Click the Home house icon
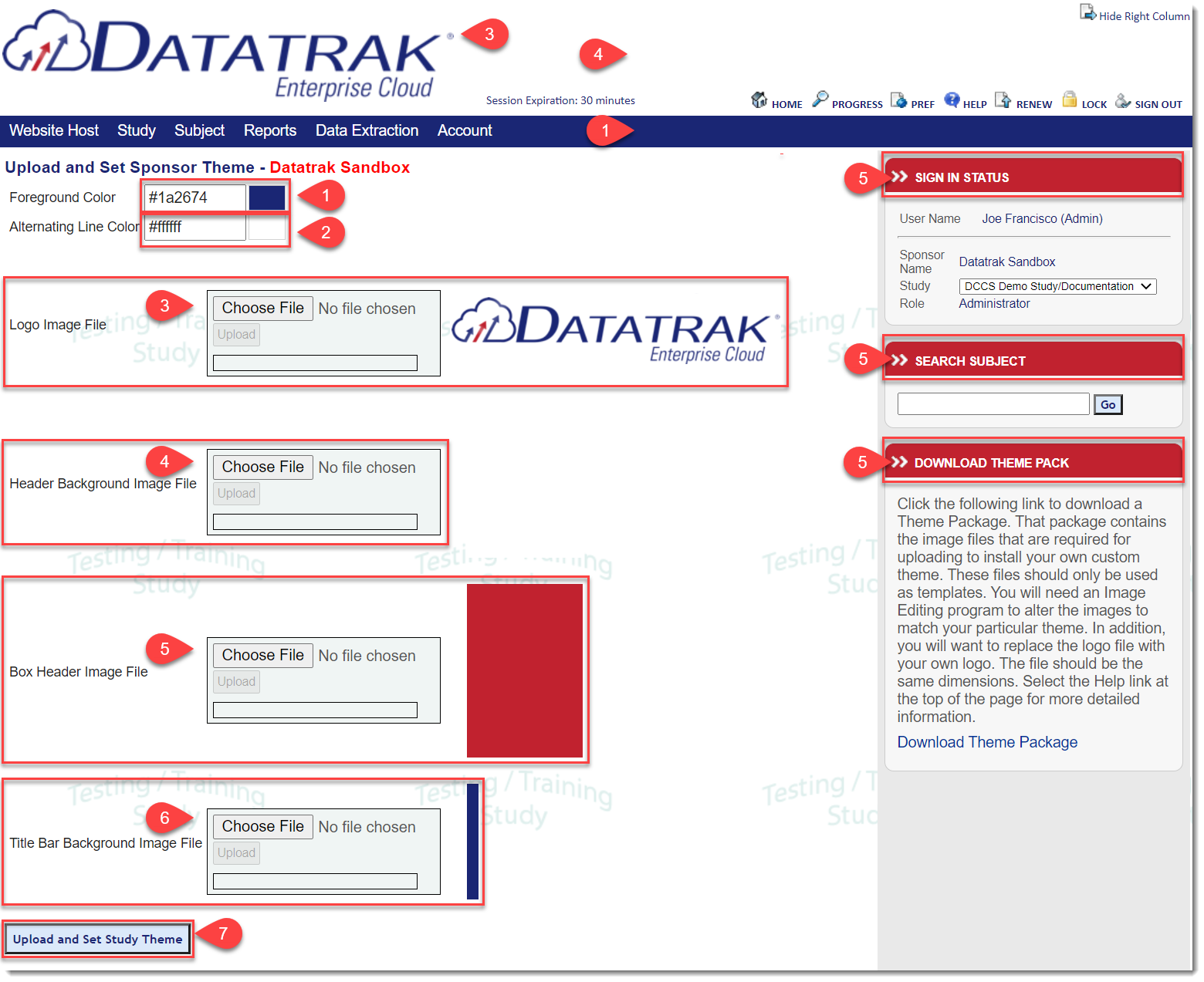The height and width of the screenshot is (982, 1204). click(x=759, y=100)
